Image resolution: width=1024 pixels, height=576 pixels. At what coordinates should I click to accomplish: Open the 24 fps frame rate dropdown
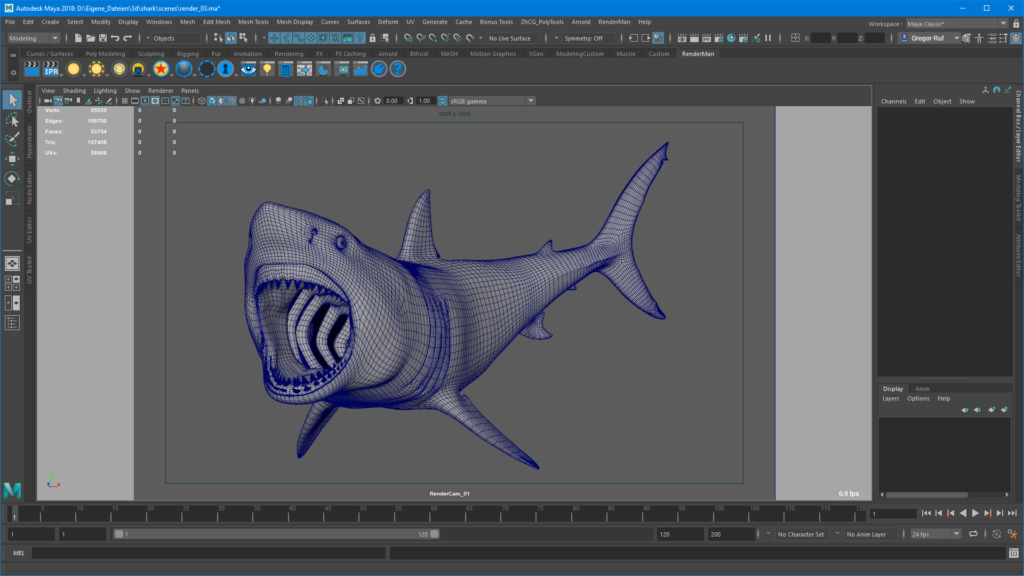pos(935,534)
